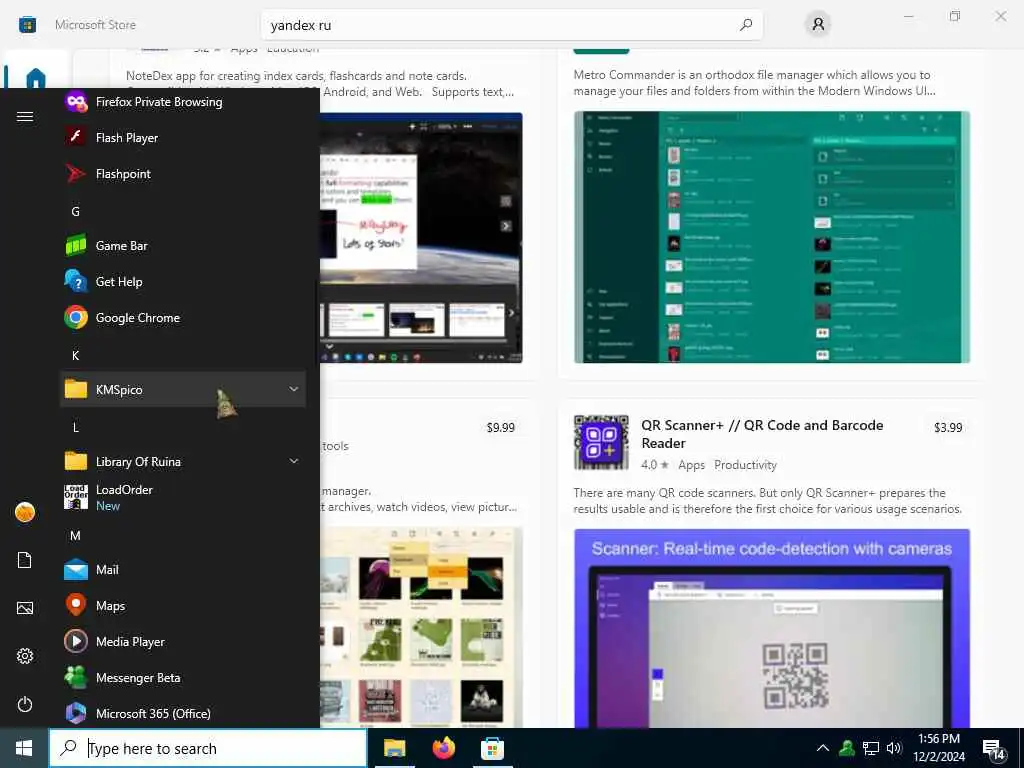This screenshot has height=768, width=1024.
Task: Open the volume tray icon
Action: [x=894, y=748]
